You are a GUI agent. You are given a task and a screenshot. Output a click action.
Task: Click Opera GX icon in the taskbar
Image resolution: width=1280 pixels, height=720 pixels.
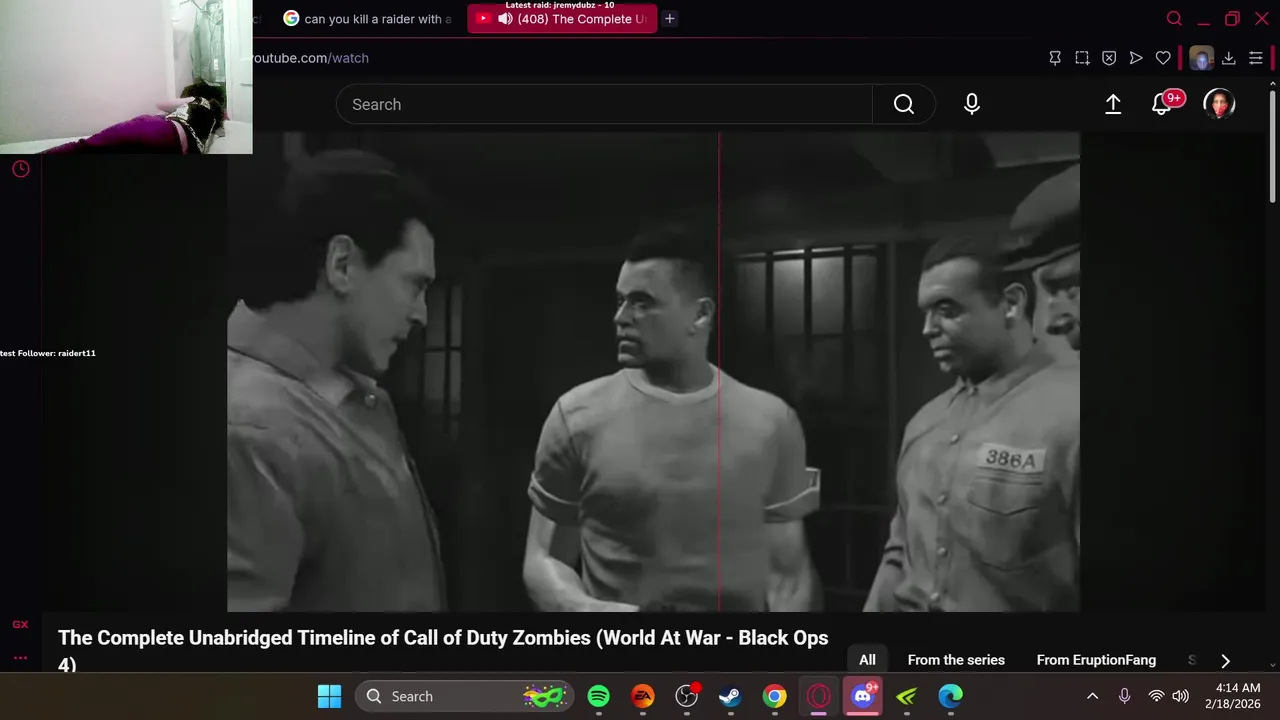(818, 696)
